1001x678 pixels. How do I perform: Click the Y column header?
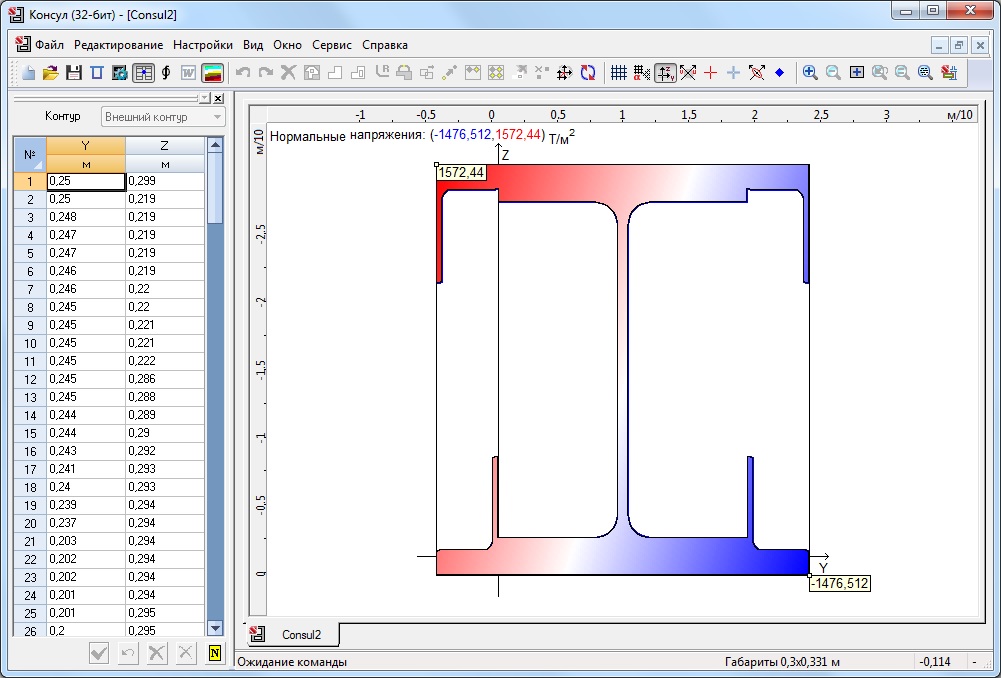pos(85,146)
